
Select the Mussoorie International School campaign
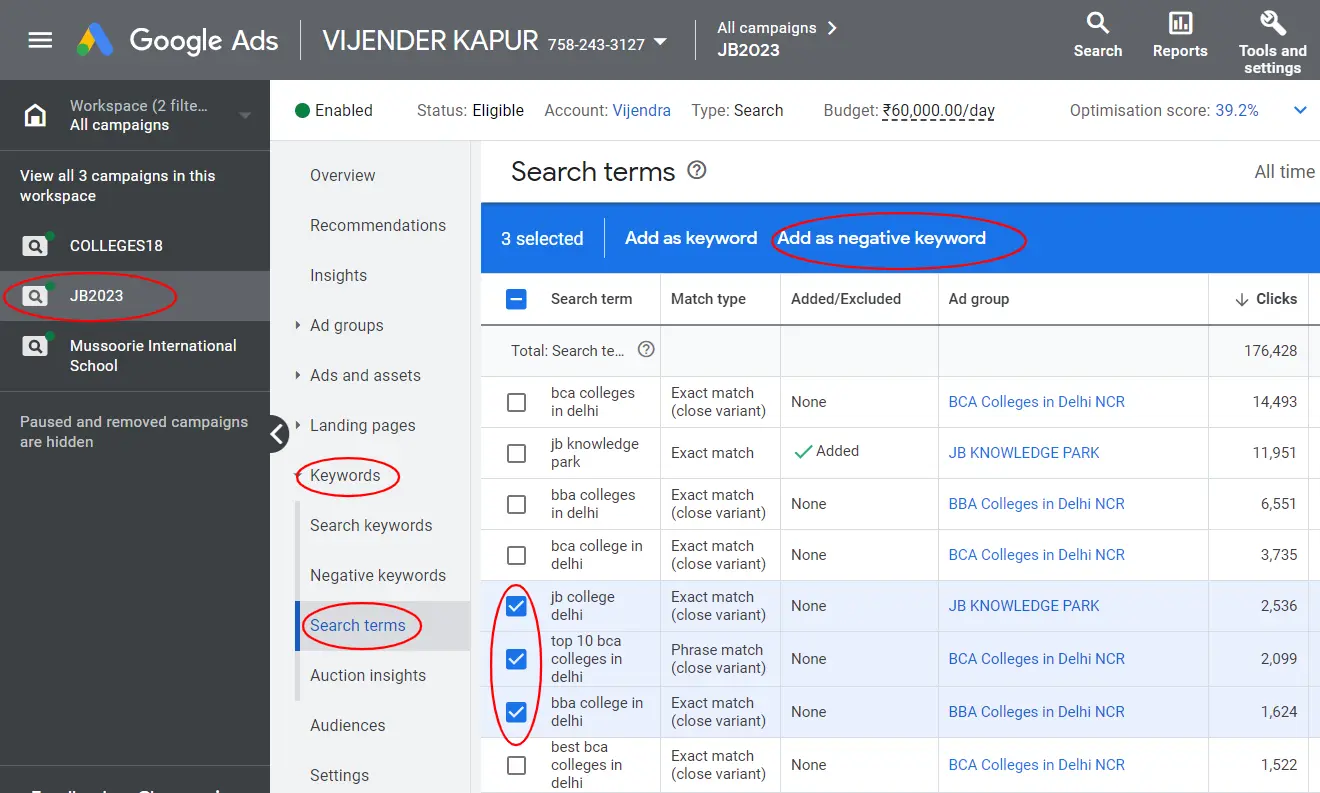point(153,356)
